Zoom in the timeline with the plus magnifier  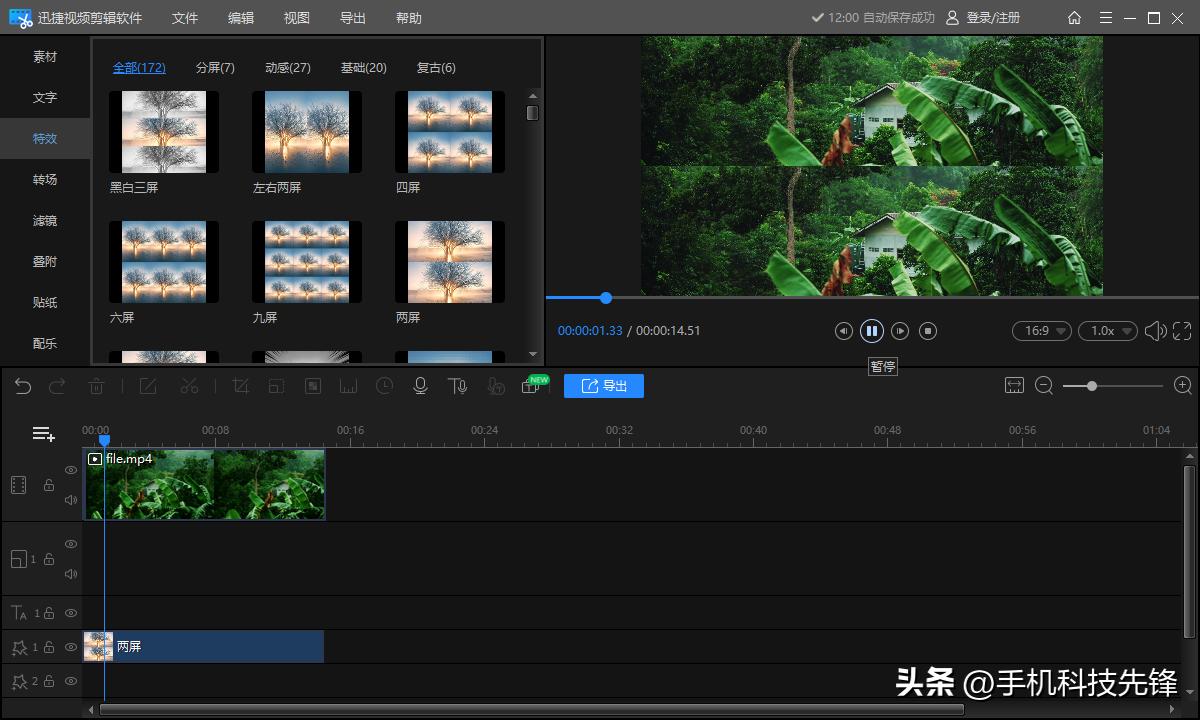pos(1183,386)
